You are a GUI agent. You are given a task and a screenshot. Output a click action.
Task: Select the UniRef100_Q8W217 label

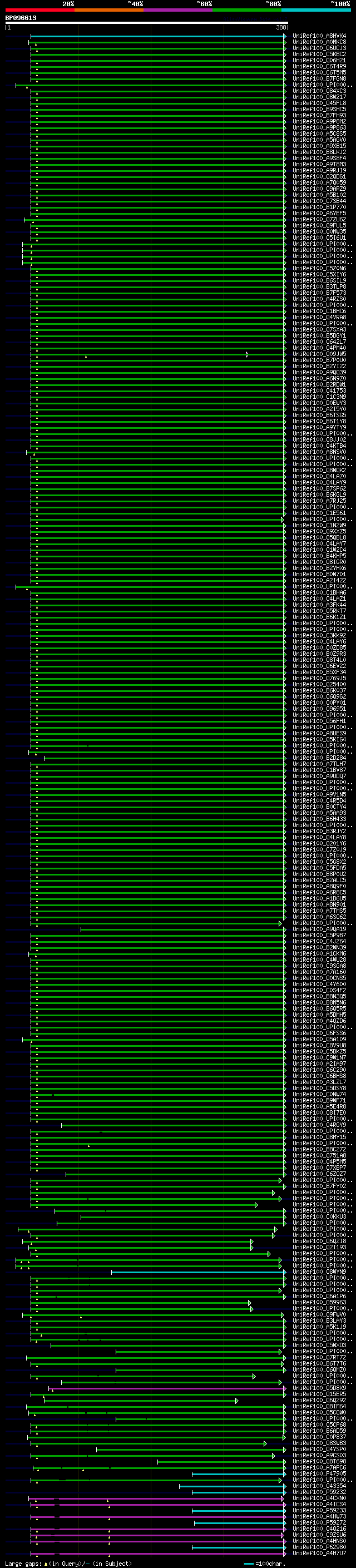(319, 97)
